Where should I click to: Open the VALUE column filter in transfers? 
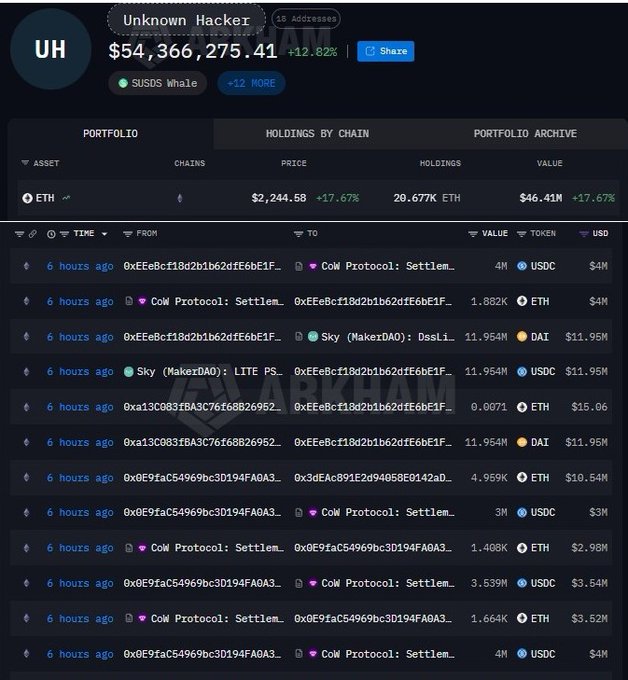[x=473, y=234]
